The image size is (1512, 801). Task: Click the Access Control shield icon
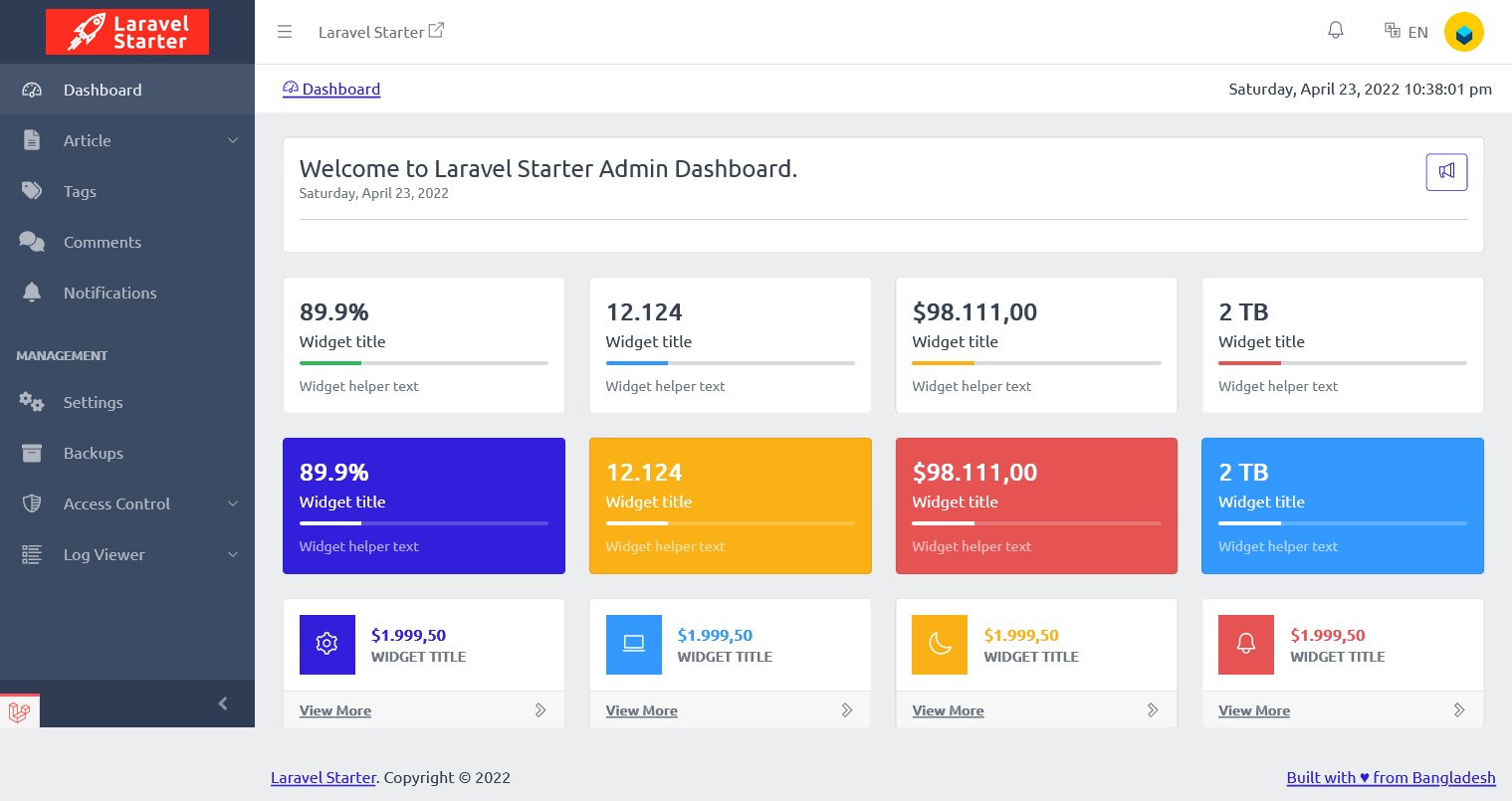tap(32, 503)
